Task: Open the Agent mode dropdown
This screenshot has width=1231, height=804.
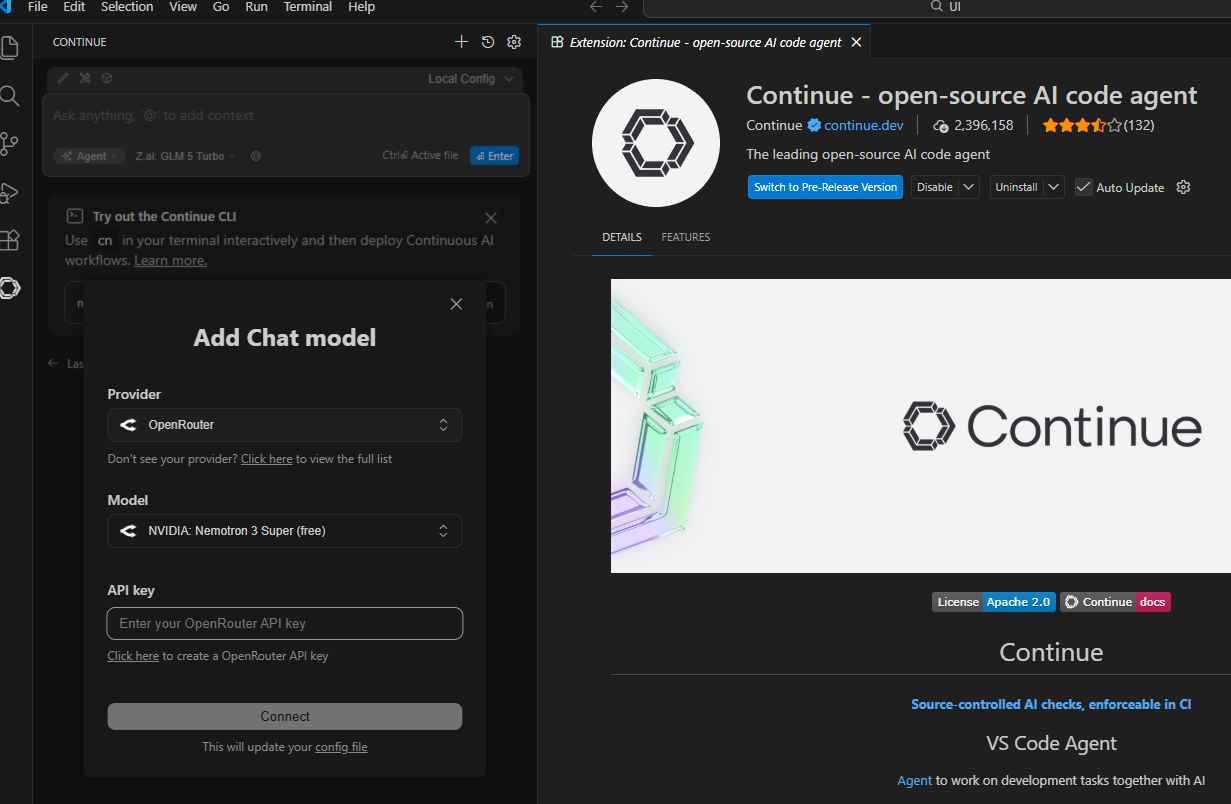Action: [89, 156]
